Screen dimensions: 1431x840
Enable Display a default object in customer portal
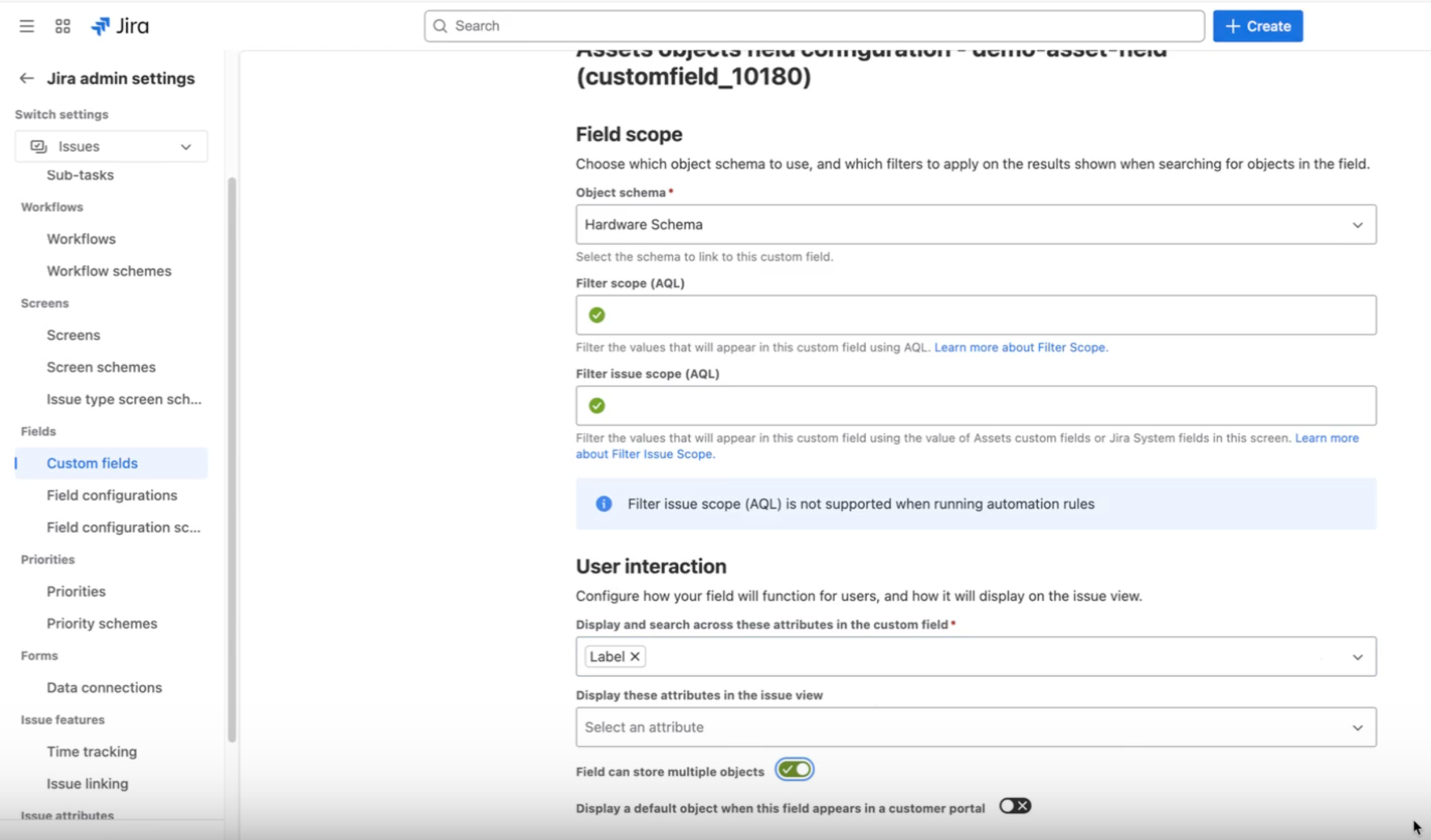coord(1014,806)
